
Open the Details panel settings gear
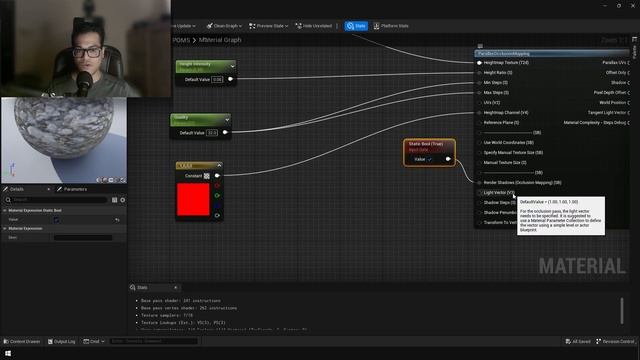click(122, 200)
